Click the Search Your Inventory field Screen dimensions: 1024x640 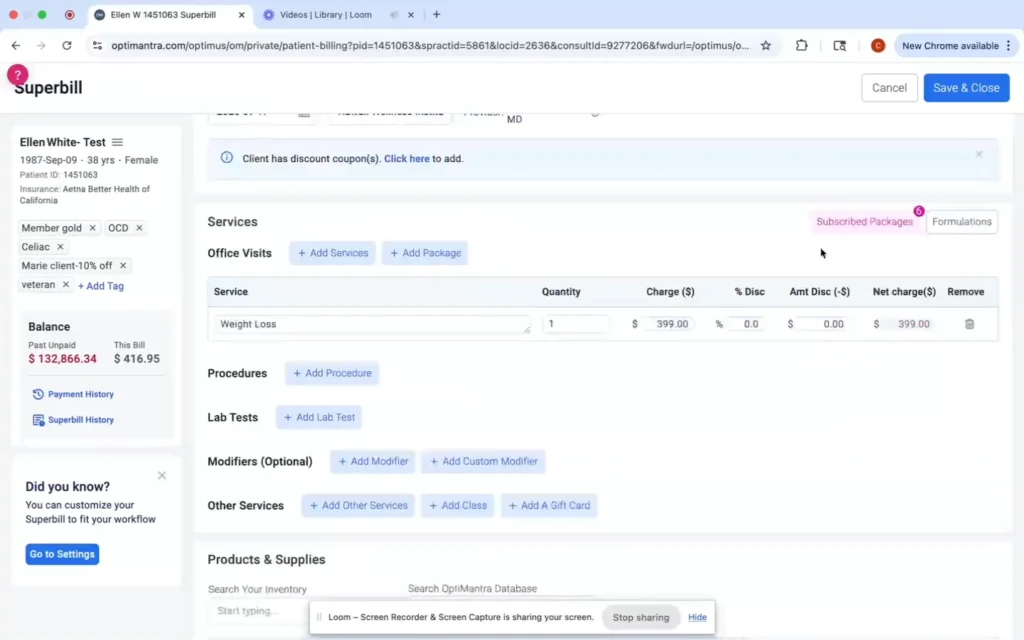(x=258, y=611)
